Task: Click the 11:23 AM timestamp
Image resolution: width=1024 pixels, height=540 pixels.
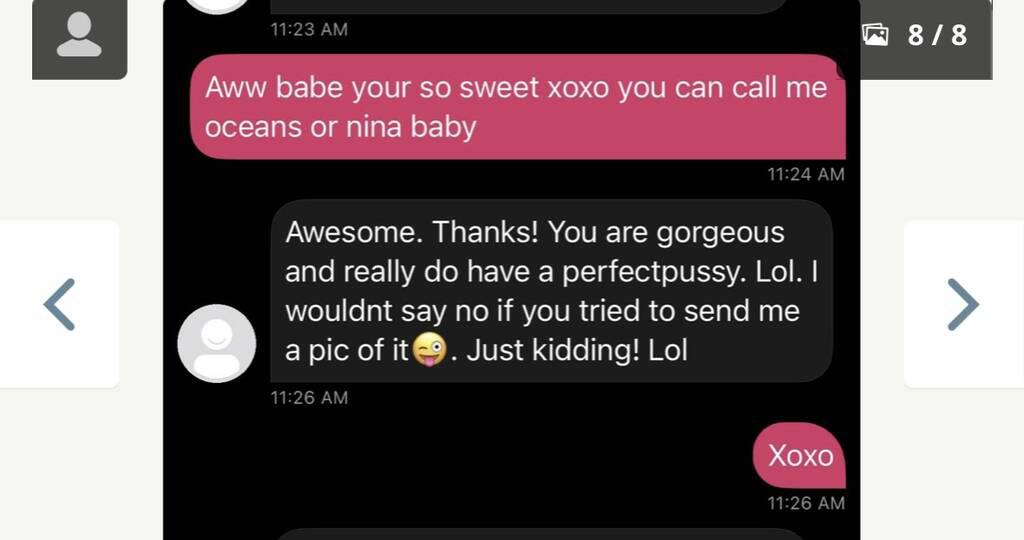Action: pyautogui.click(x=309, y=30)
